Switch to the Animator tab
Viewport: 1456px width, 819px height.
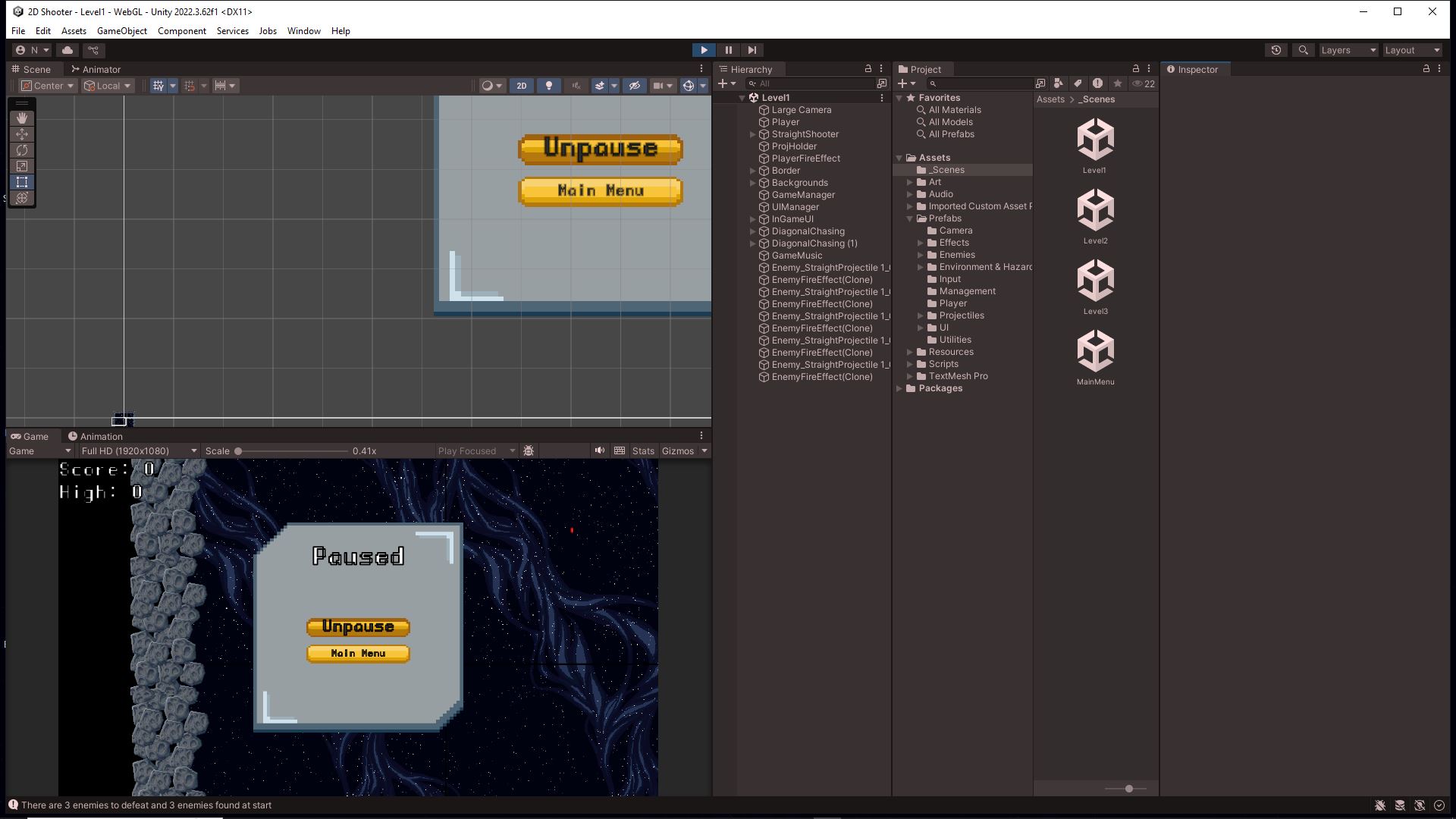[x=96, y=69]
